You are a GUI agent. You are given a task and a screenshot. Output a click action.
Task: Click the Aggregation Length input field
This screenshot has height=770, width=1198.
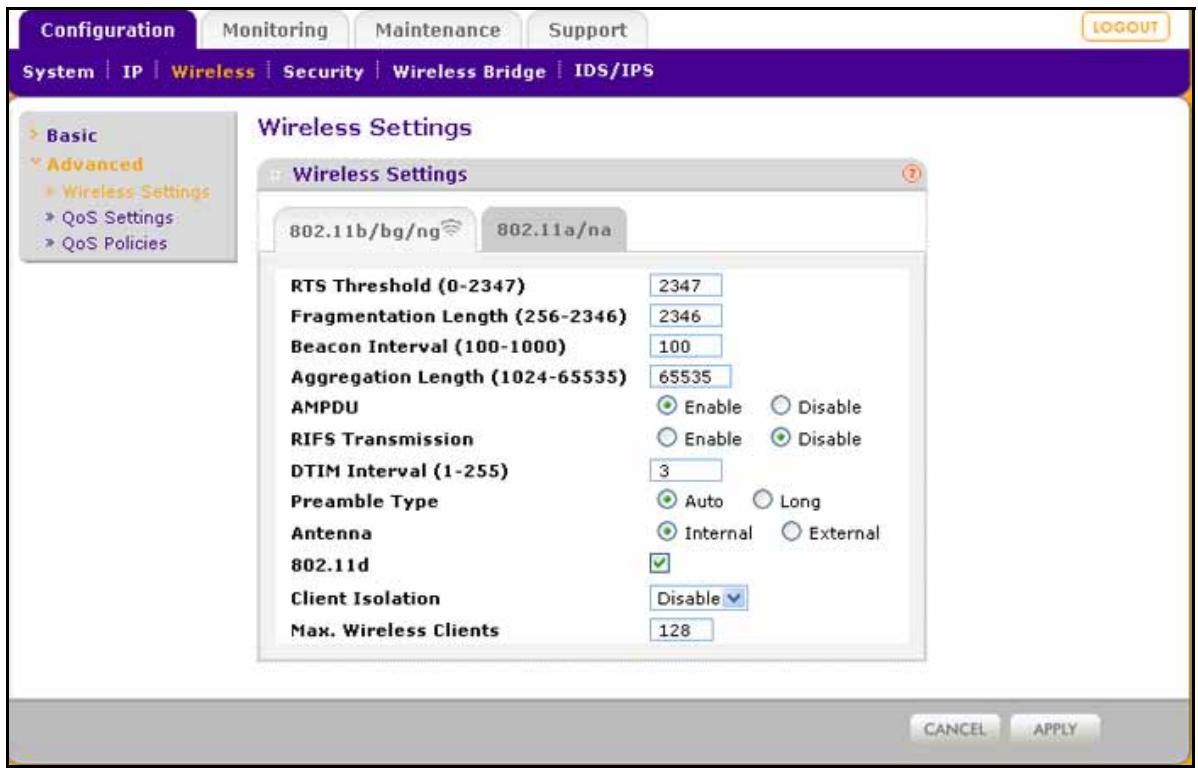(691, 377)
